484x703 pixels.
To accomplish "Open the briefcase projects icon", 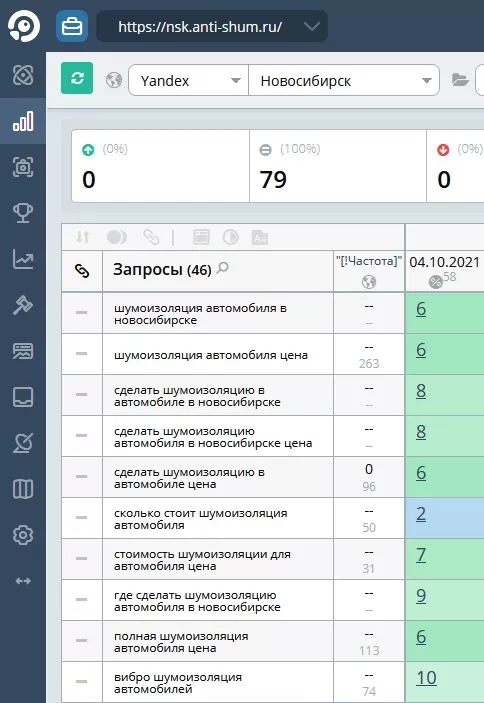I will (72, 26).
